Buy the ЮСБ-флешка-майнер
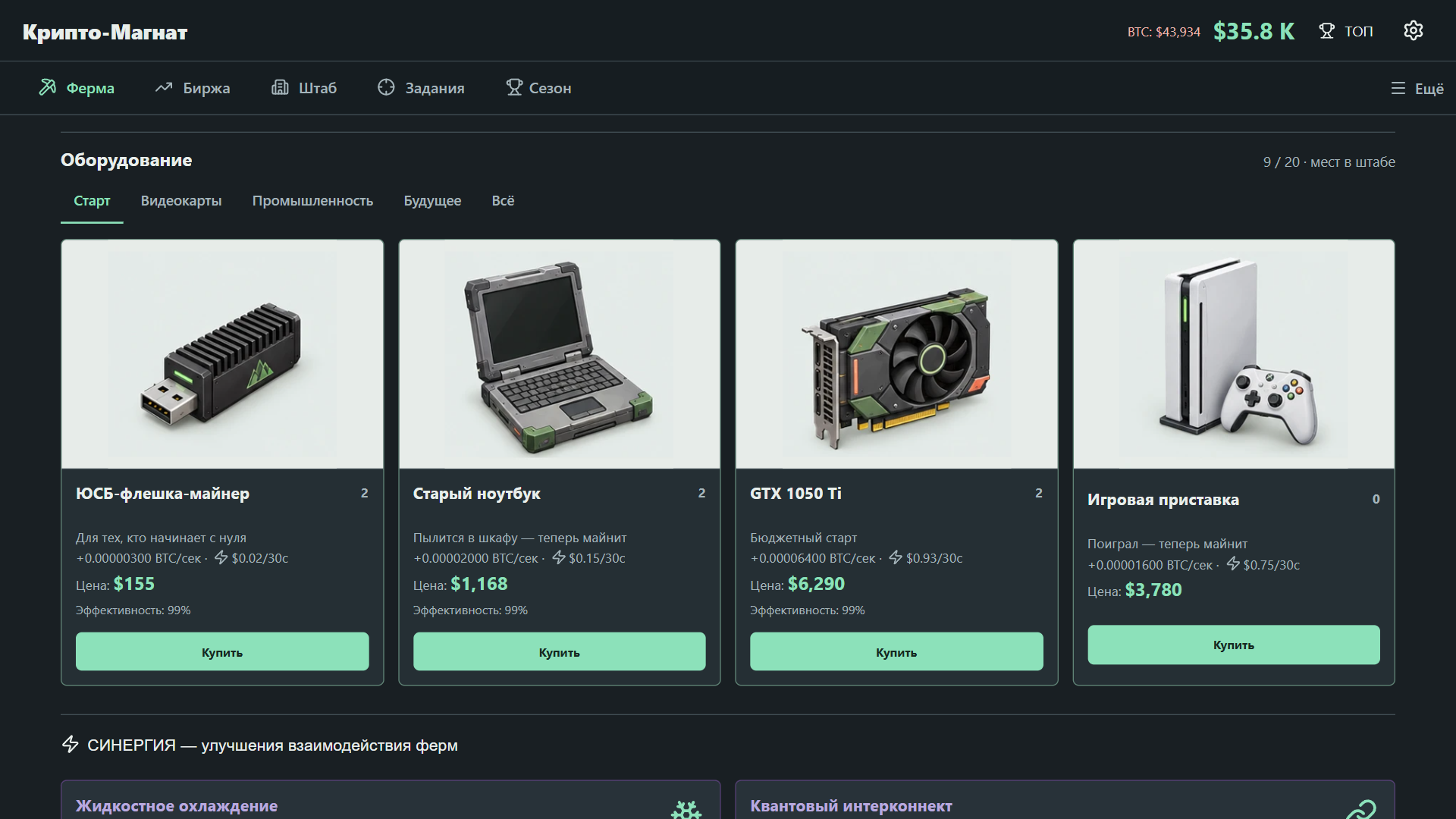 coord(222,651)
